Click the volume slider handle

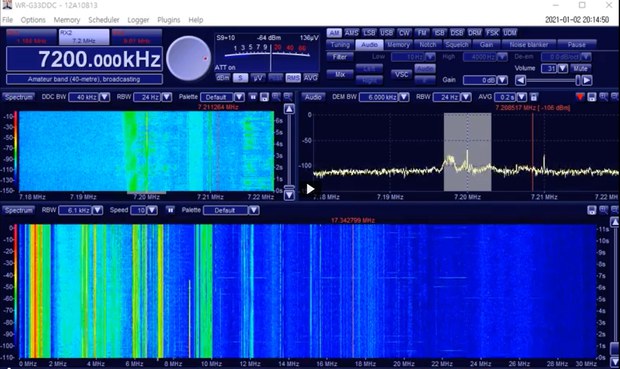pyautogui.click(x=578, y=80)
